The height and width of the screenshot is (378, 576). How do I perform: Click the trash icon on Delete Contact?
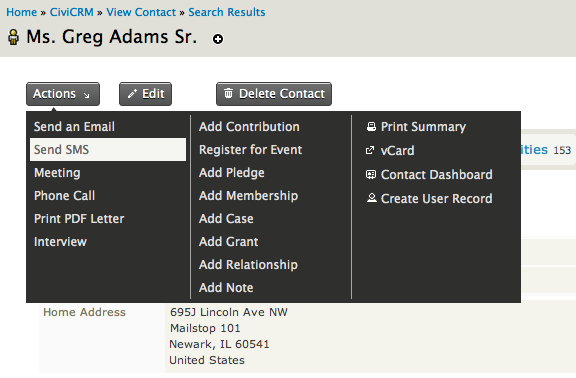pos(228,93)
